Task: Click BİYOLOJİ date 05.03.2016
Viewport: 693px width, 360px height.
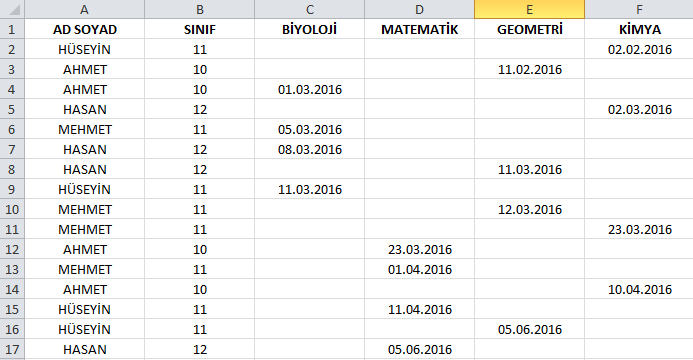Action: 309,129
